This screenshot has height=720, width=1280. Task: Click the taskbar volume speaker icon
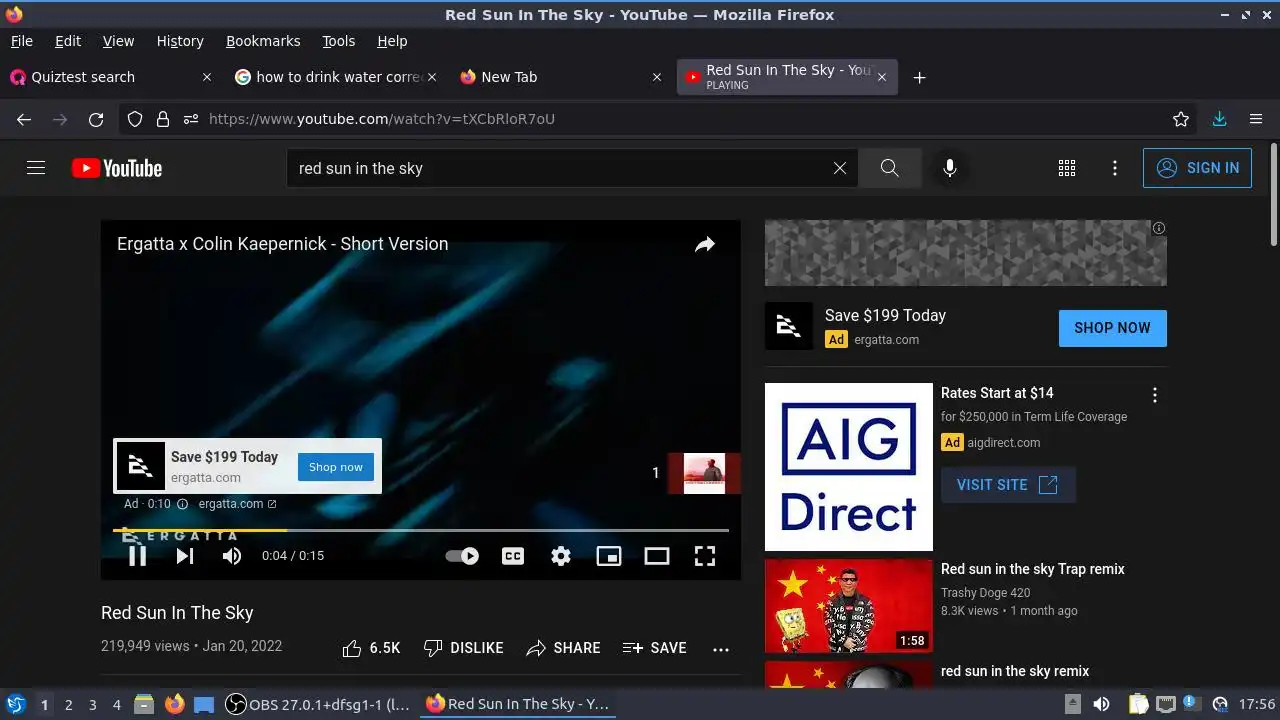(1101, 704)
